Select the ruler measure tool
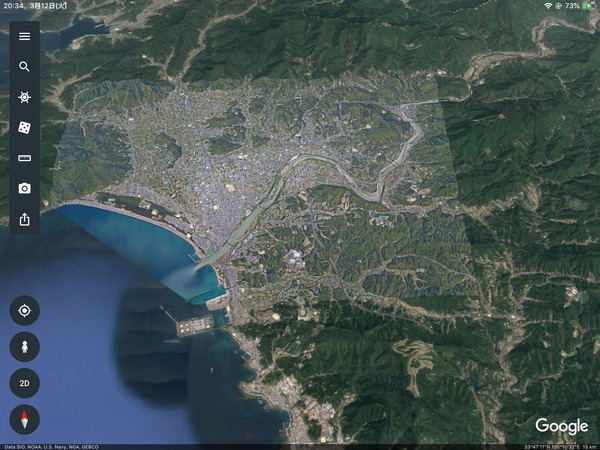 tap(24, 158)
